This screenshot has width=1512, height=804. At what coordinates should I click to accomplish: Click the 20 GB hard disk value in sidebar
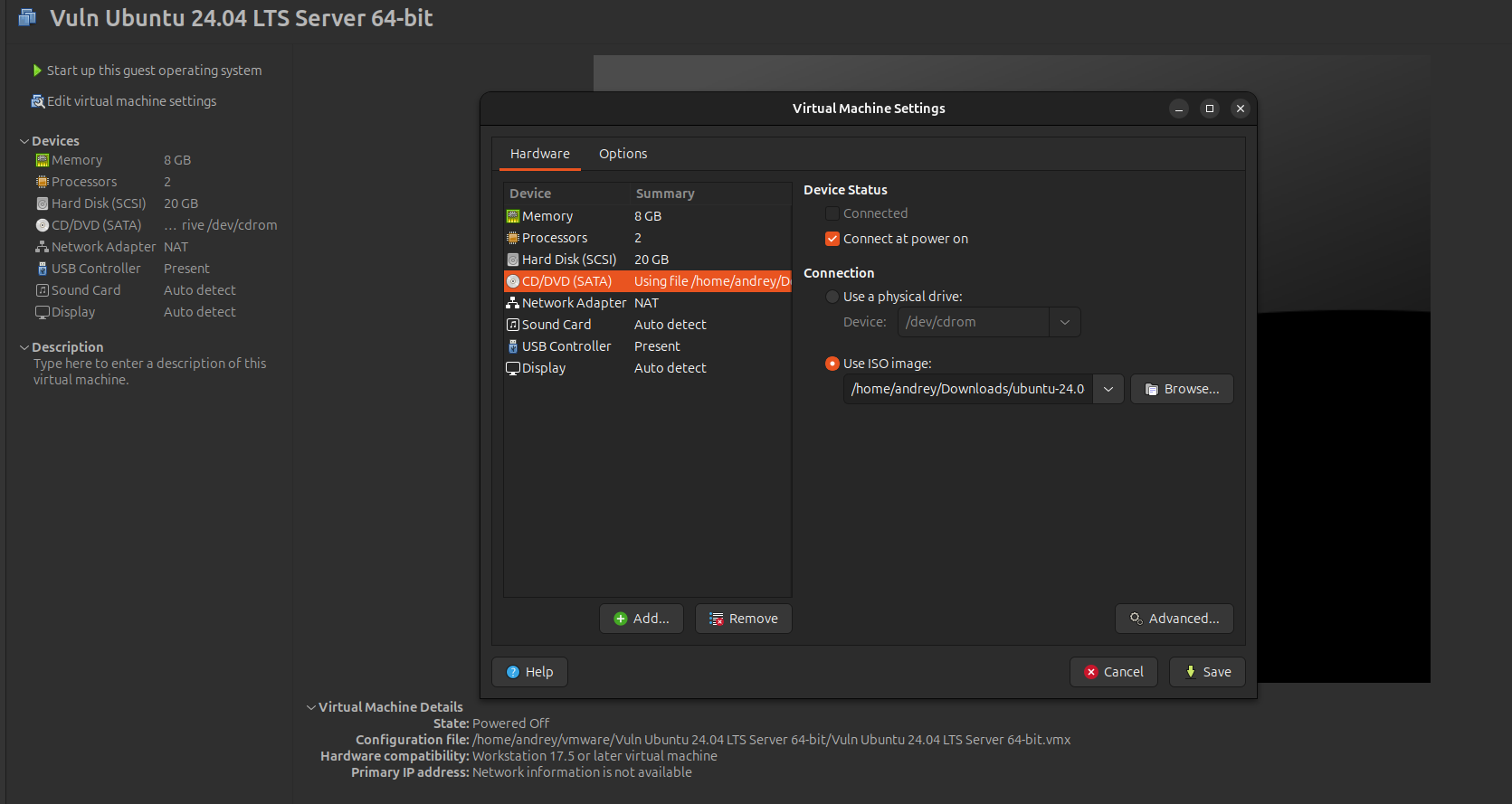click(181, 203)
